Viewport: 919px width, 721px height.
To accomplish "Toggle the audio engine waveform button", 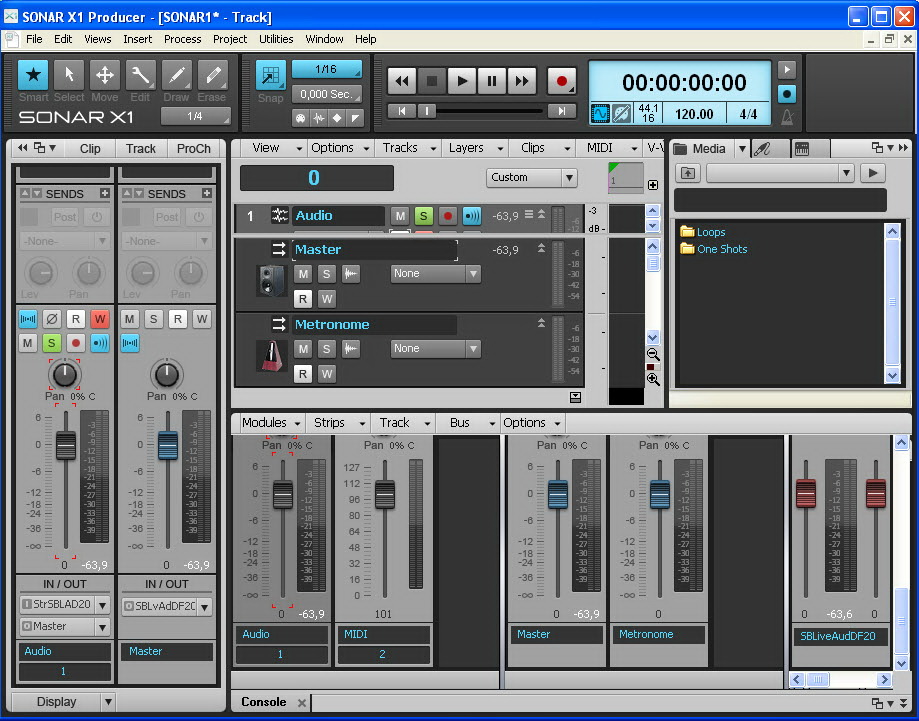I will coord(600,113).
